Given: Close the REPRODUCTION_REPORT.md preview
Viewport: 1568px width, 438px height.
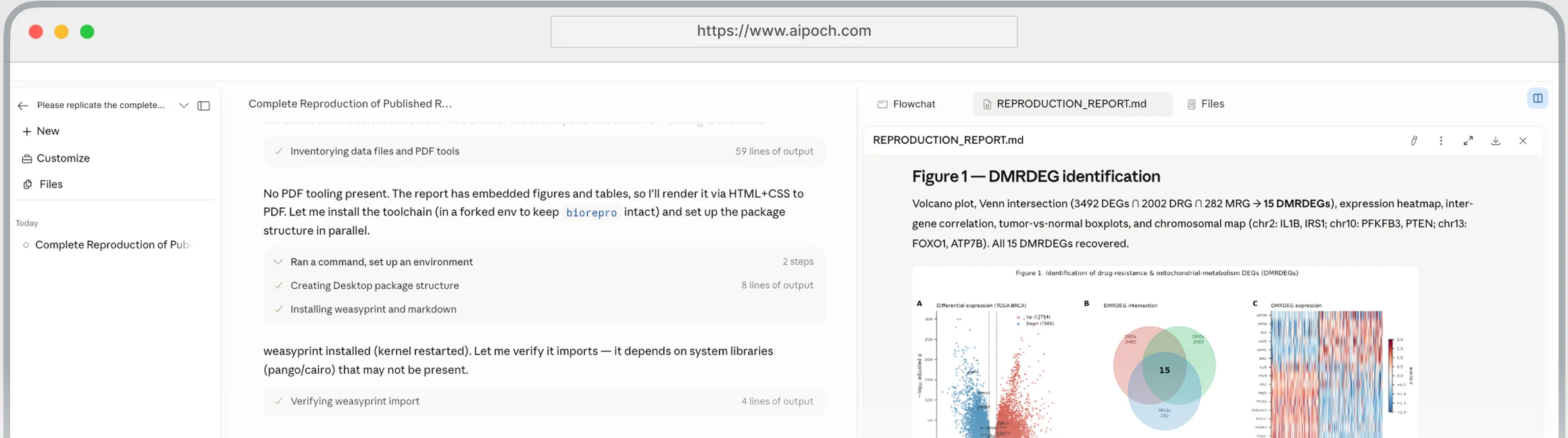Looking at the screenshot, I should (x=1523, y=141).
